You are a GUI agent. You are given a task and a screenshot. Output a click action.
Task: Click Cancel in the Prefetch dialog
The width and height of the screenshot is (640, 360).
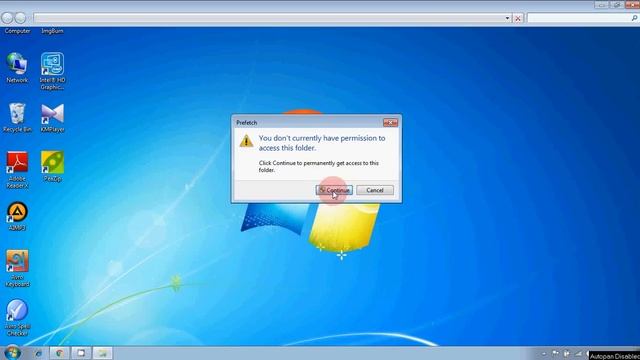(375, 190)
